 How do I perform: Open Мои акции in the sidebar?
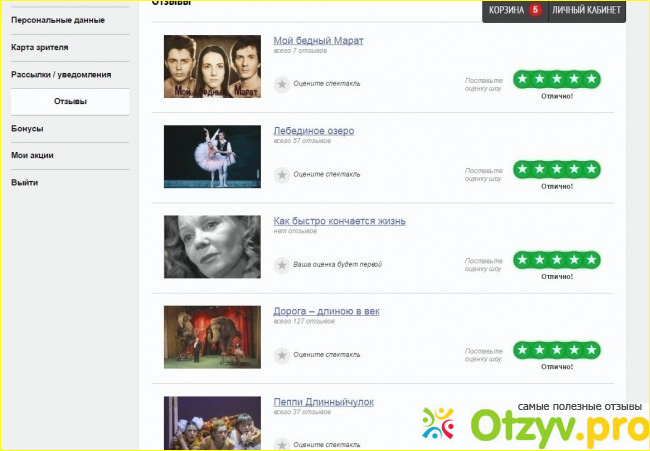32,155
